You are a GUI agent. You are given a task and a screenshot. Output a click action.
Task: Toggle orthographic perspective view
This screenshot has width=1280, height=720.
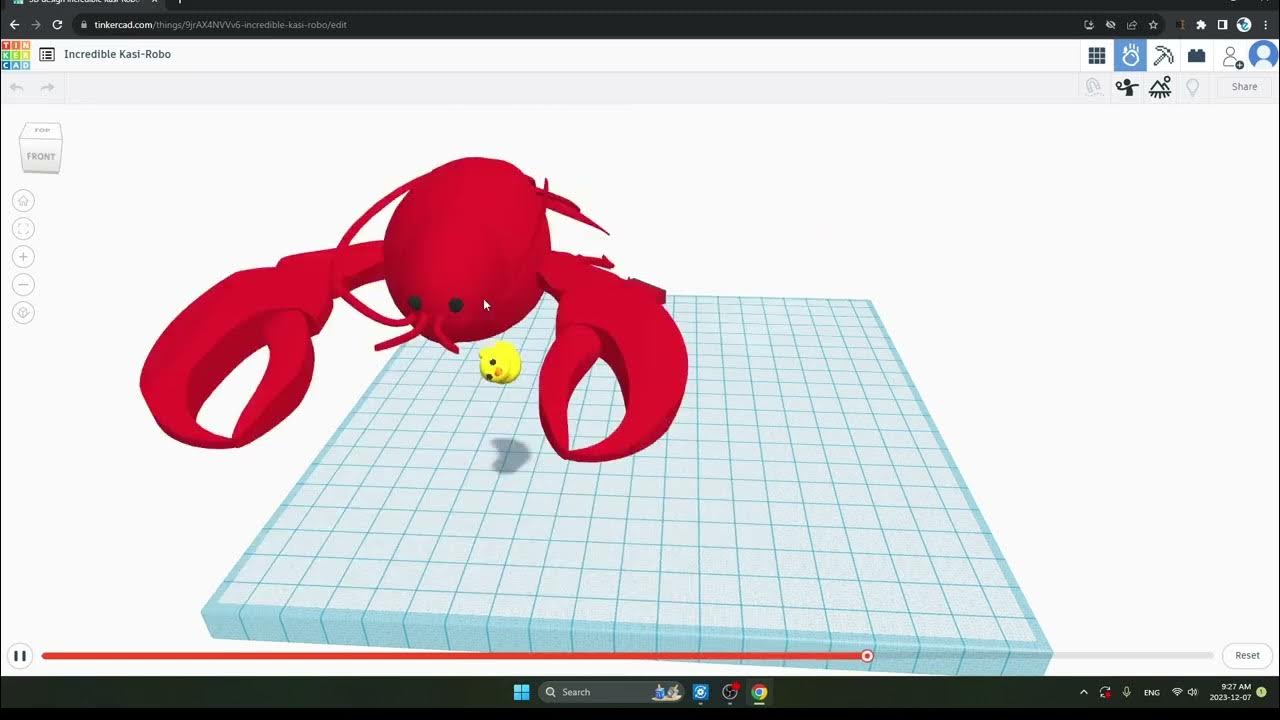point(23,313)
